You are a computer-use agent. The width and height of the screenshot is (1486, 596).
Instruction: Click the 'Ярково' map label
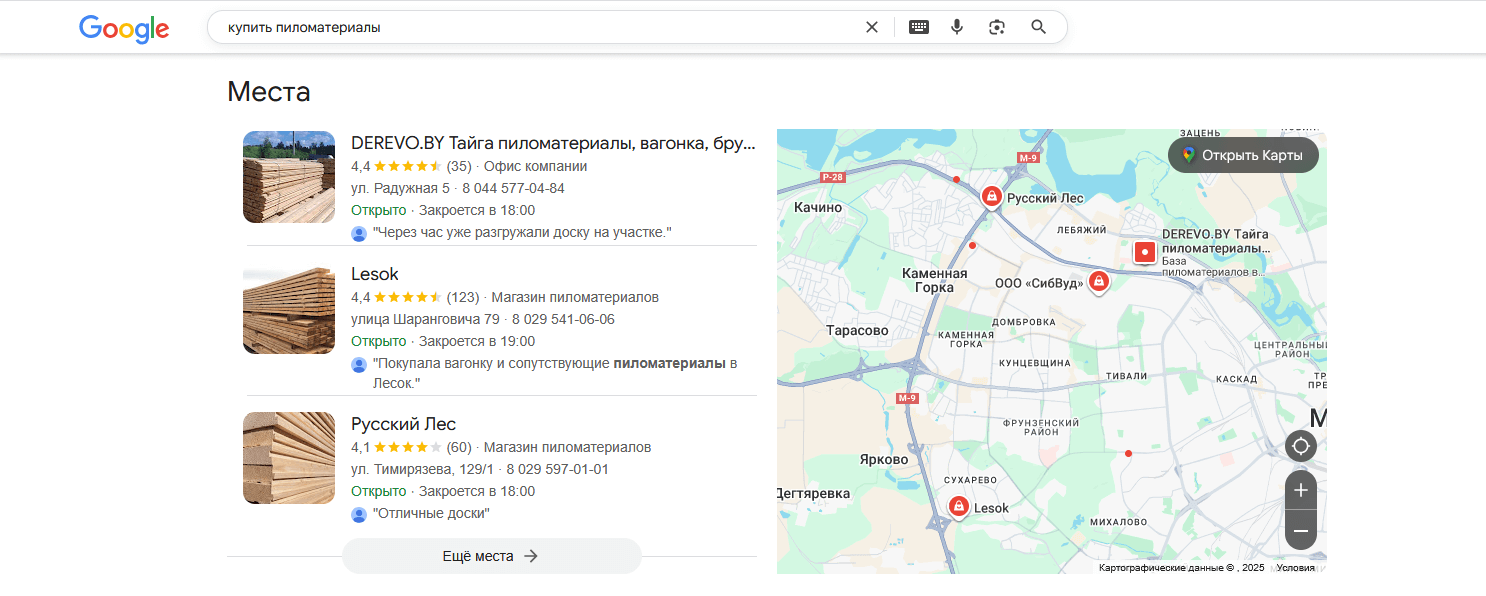884,459
